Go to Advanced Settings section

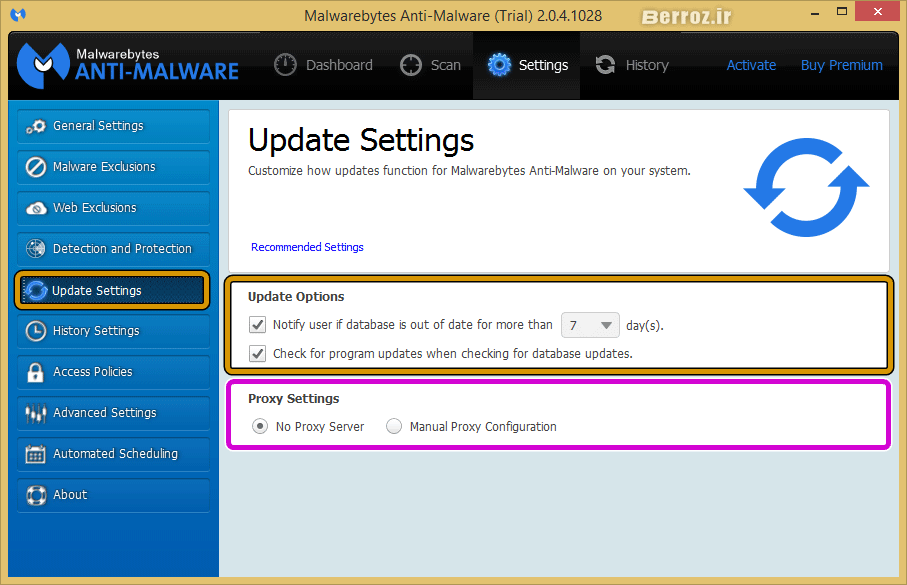pyautogui.click(x=113, y=413)
